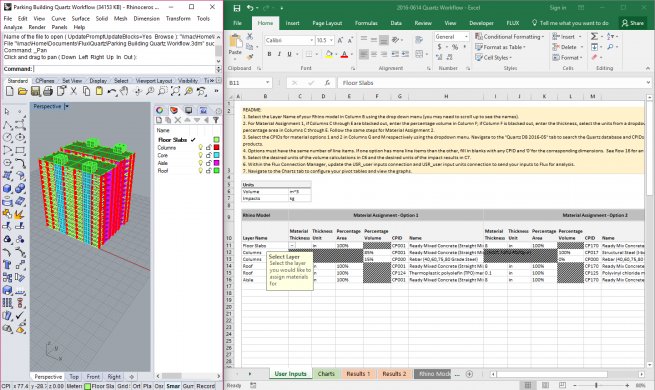The width and height of the screenshot is (655, 390).
Task: Select the Pan hand tool in Rhino
Action: (124, 91)
